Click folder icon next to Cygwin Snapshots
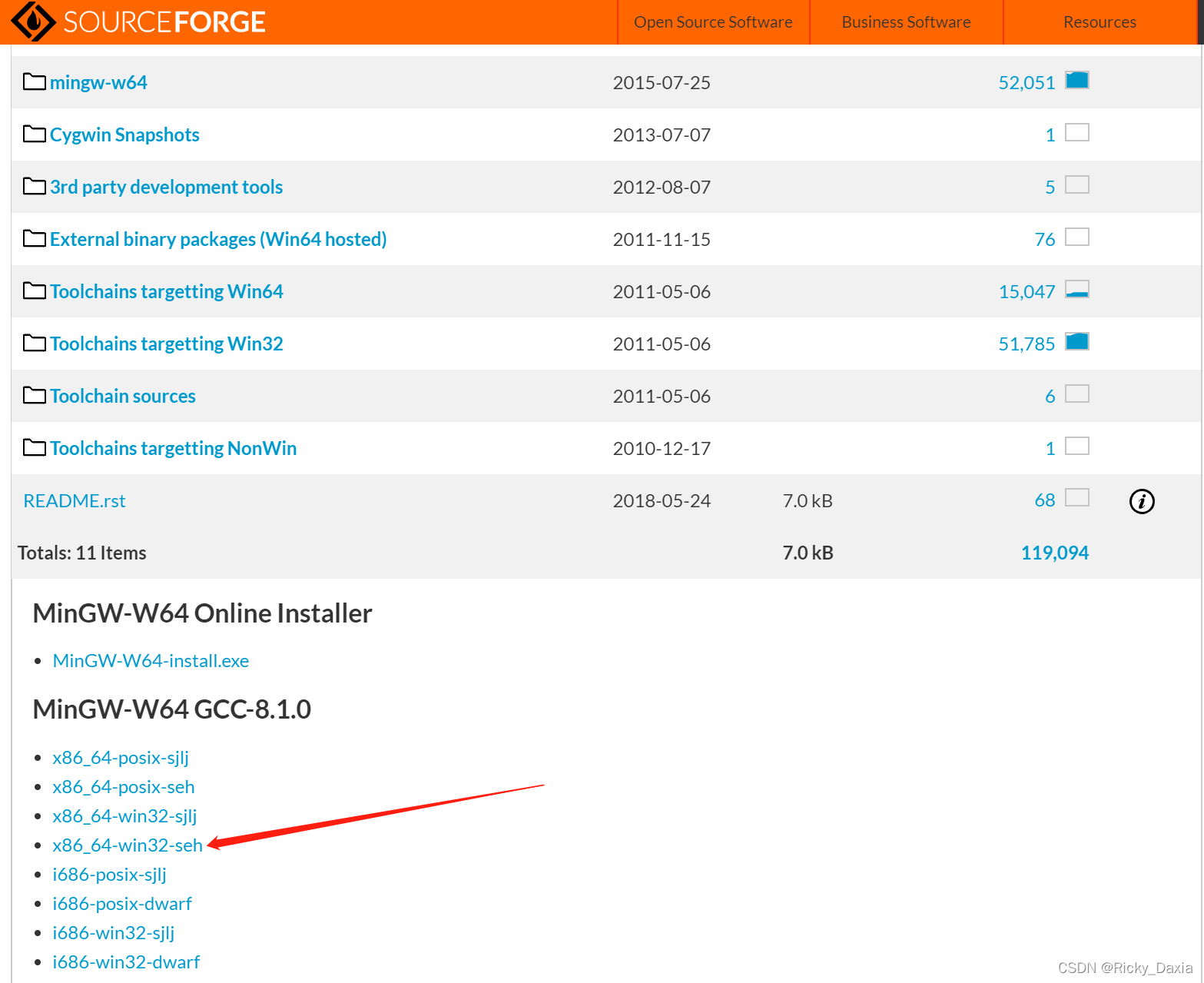 [x=35, y=134]
